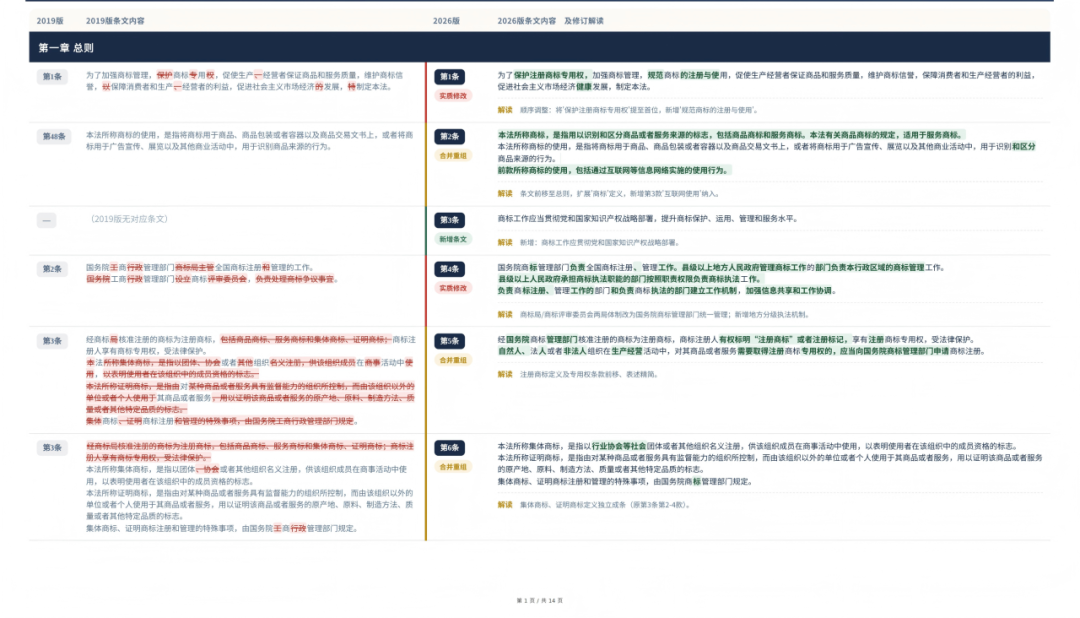Select the "第4条" article badge
Image resolution: width=1080 pixels, height=618 pixels.
pos(450,269)
